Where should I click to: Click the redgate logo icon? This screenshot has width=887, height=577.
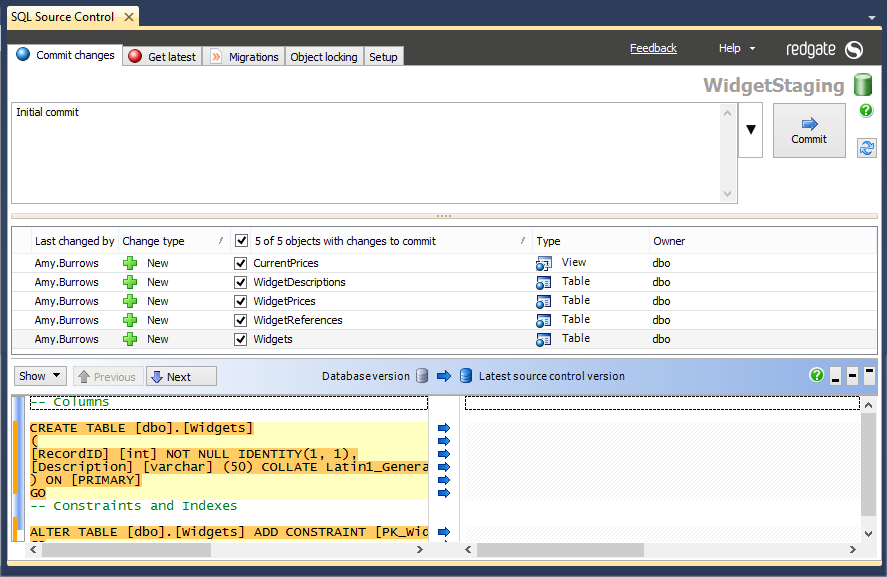point(854,50)
